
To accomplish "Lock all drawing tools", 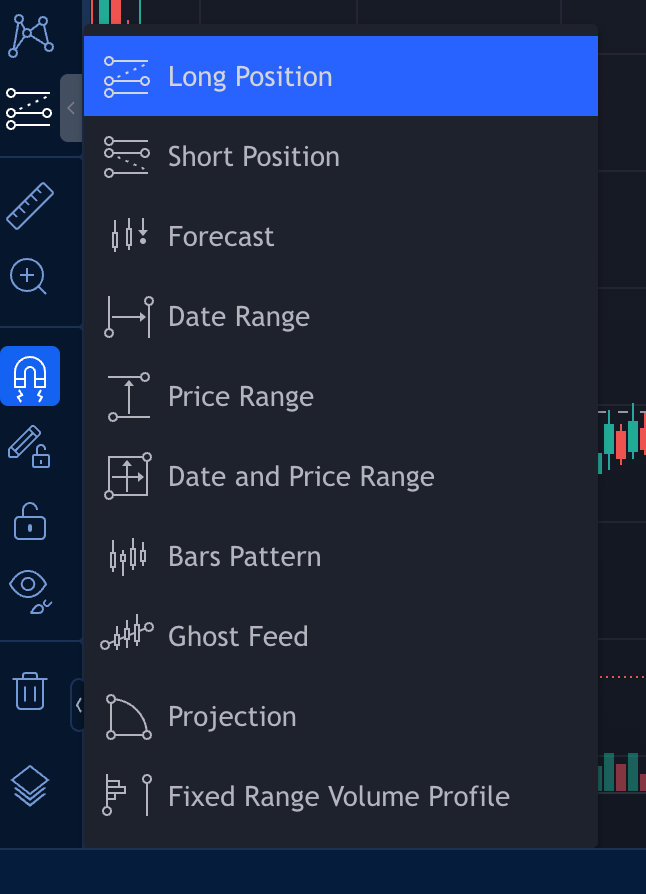I will click(x=30, y=521).
